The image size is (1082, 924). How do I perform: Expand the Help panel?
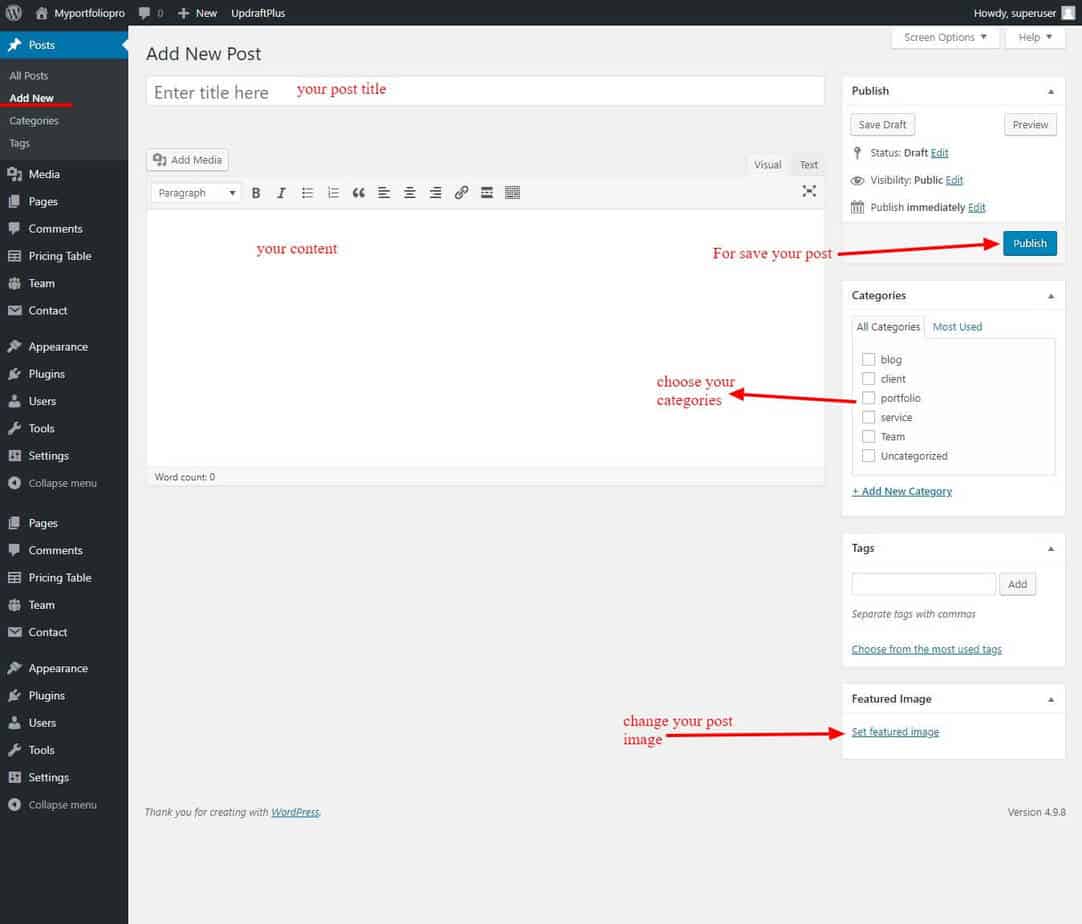click(x=1035, y=37)
